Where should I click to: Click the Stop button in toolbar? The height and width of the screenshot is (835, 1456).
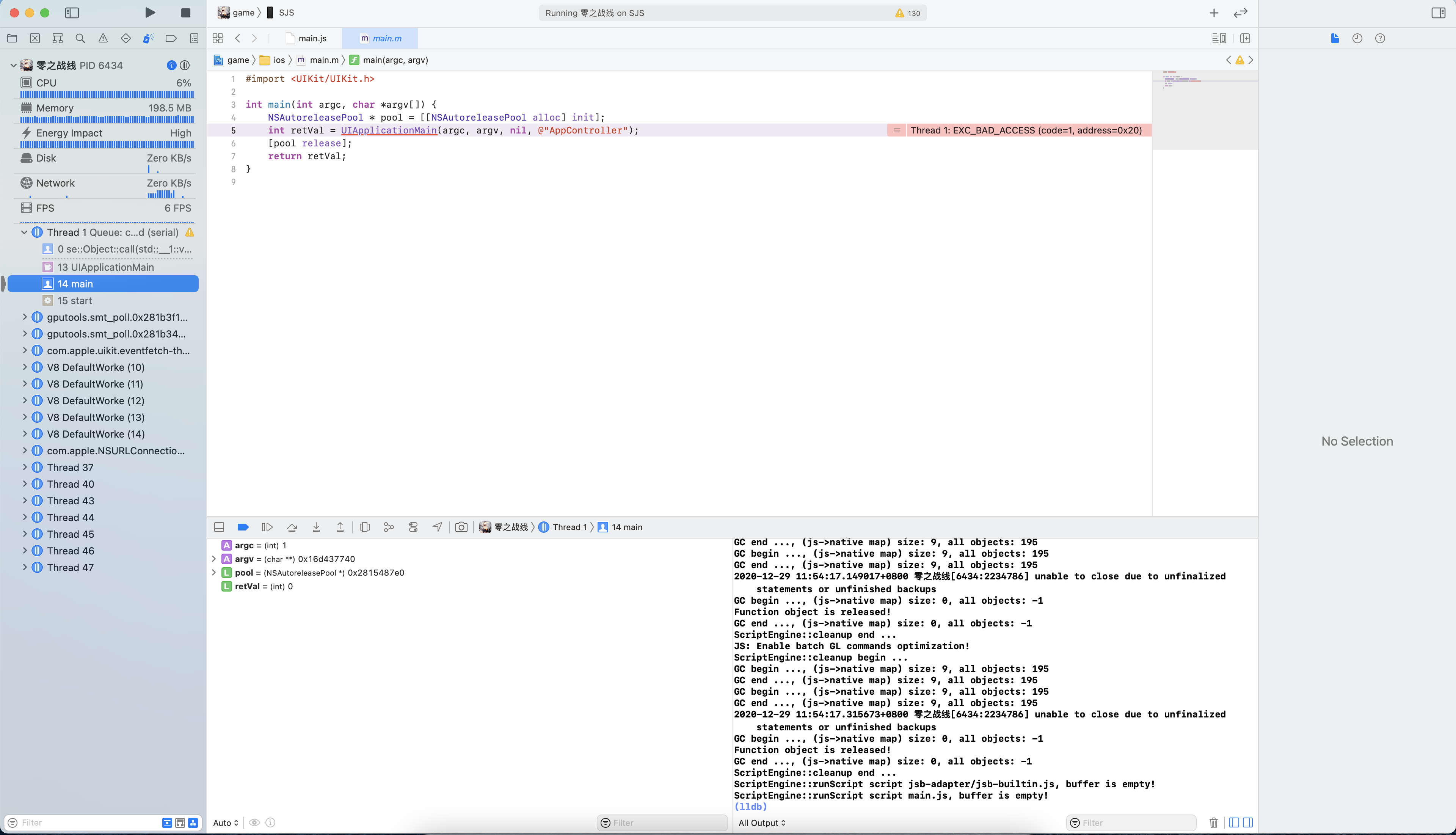pos(185,13)
